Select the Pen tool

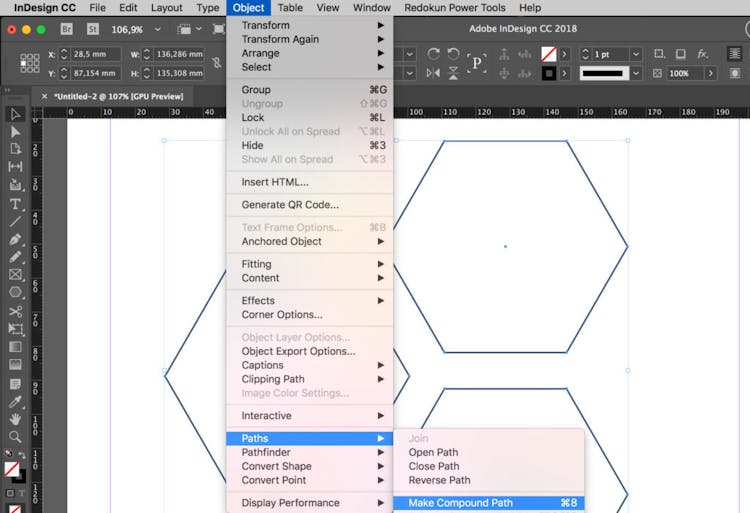point(15,240)
